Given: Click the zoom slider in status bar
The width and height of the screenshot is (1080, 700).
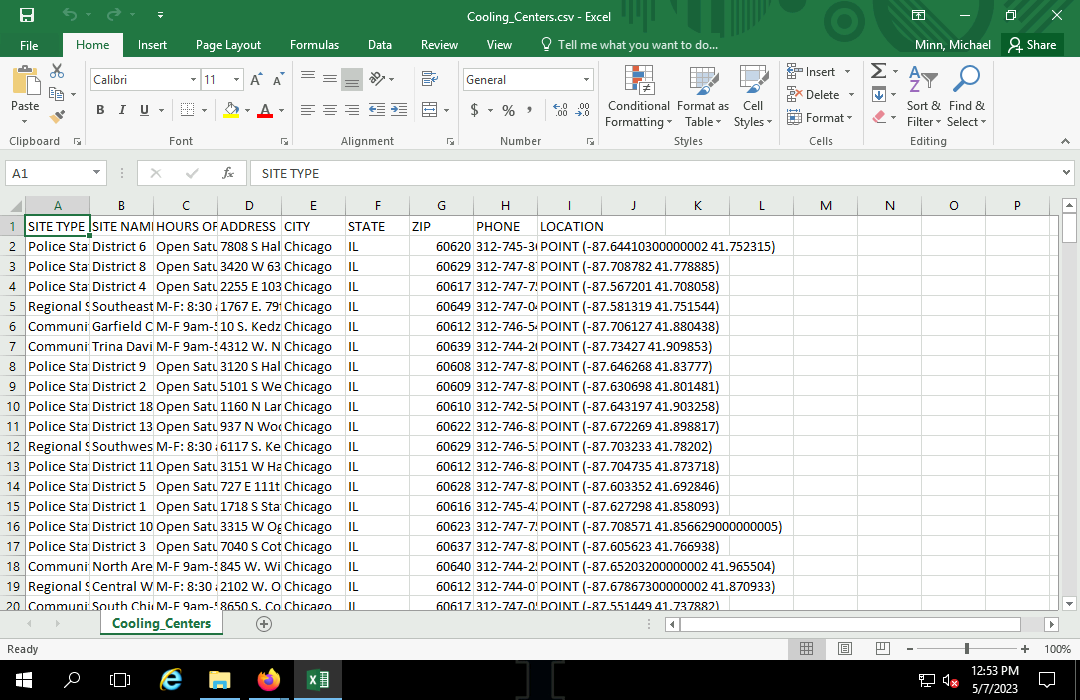Looking at the screenshot, I should tap(966, 649).
